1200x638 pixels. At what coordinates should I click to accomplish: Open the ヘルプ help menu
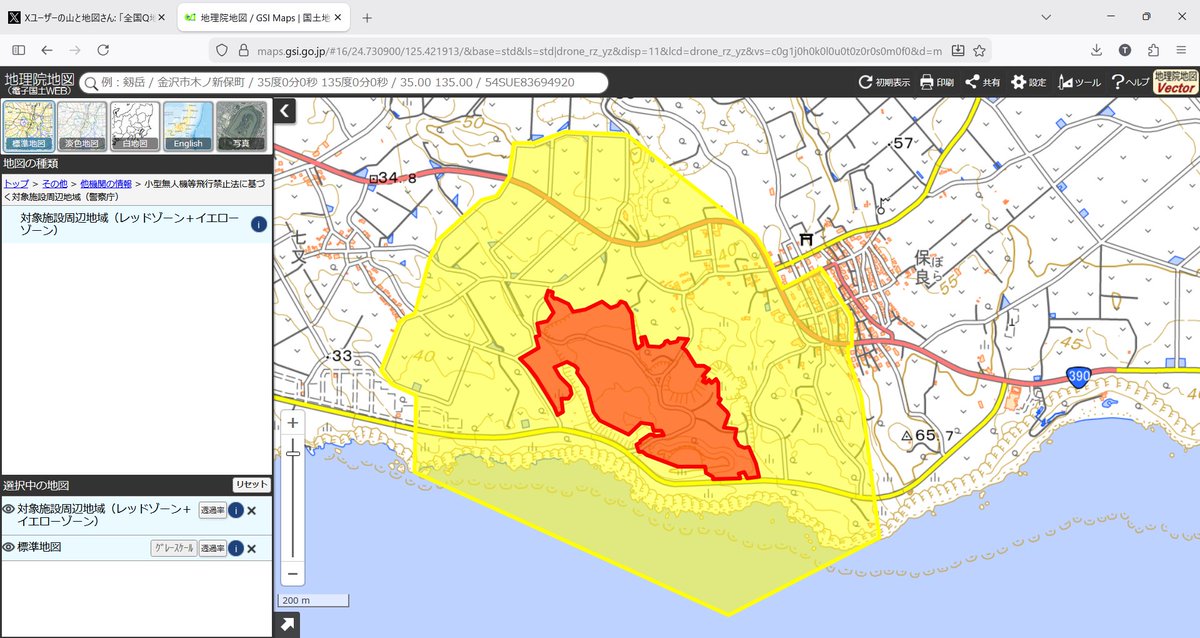click(1130, 82)
